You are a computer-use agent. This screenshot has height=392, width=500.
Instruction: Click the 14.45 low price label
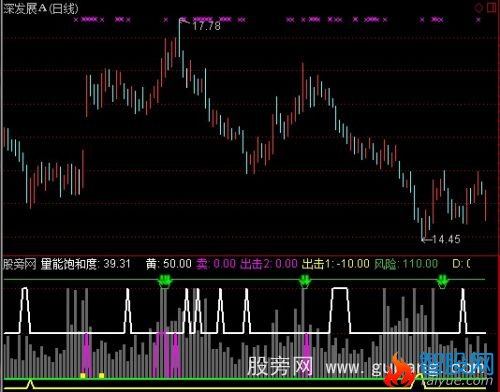pos(446,239)
